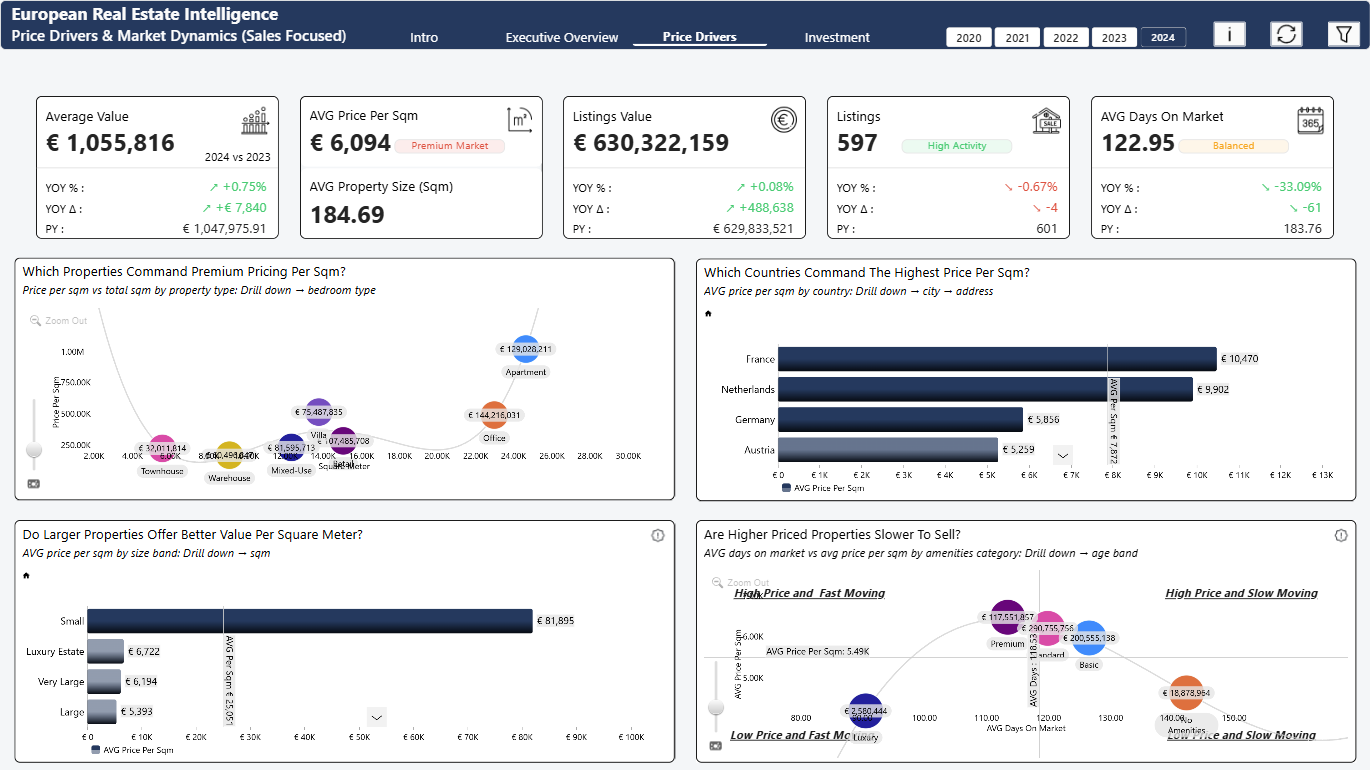This screenshot has width=1370, height=770.
Task: Open the filter funnel icon
Action: click(x=1343, y=34)
